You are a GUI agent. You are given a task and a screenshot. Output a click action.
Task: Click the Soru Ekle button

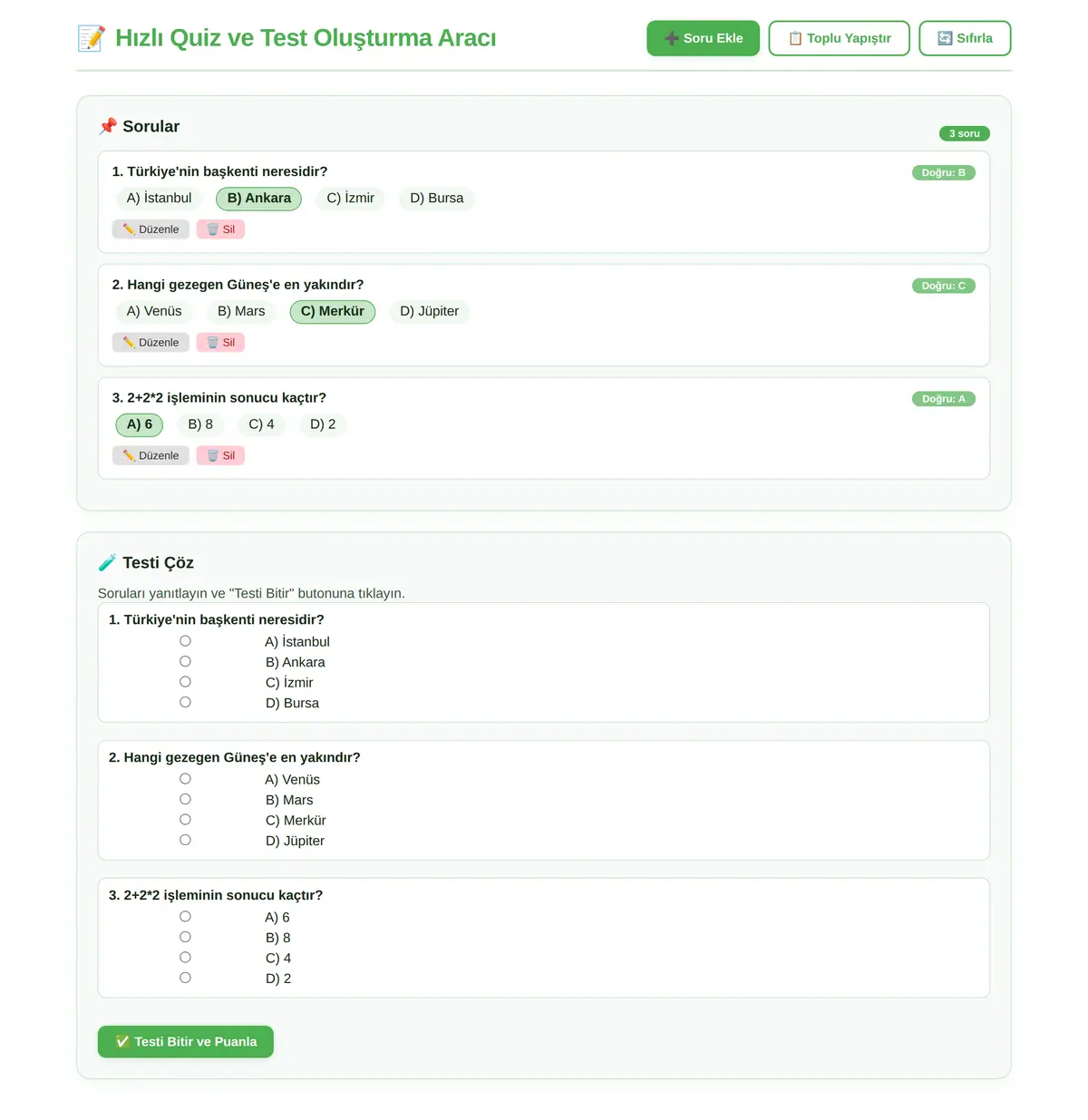[x=703, y=38]
